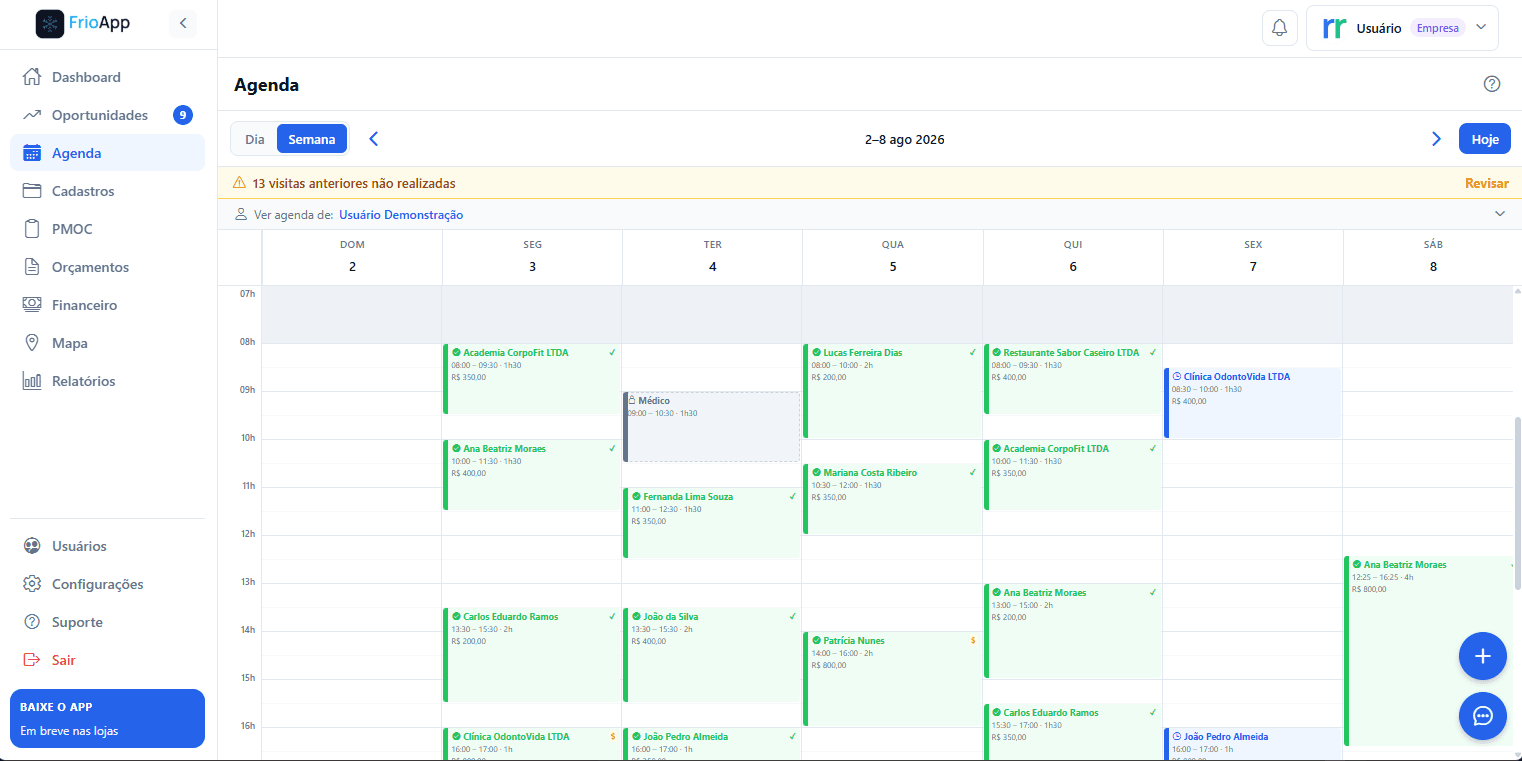Click the Relatórios bar chart icon
This screenshot has height=761, width=1522.
[x=32, y=381]
